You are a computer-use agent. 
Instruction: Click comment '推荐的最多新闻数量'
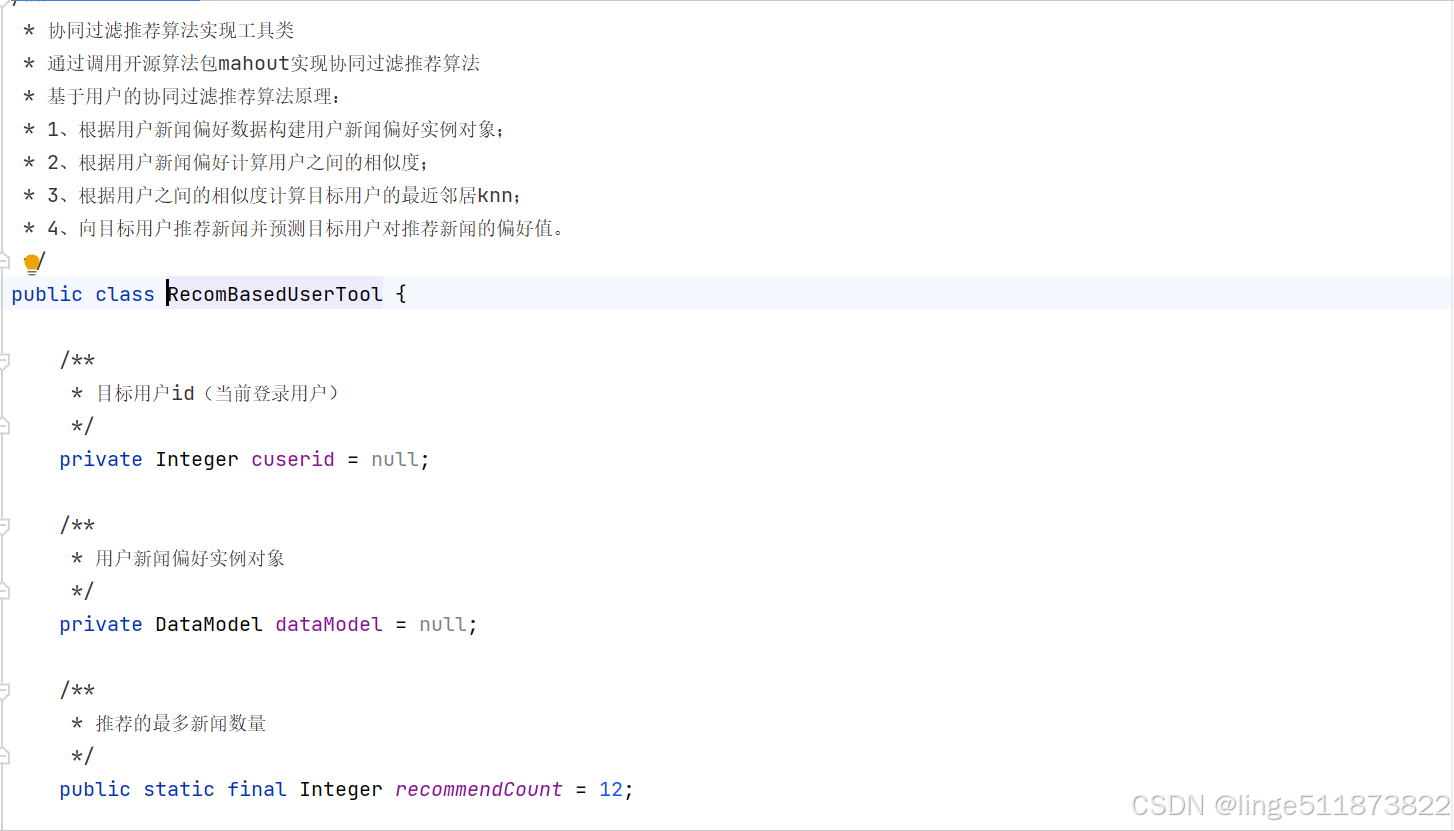point(181,723)
